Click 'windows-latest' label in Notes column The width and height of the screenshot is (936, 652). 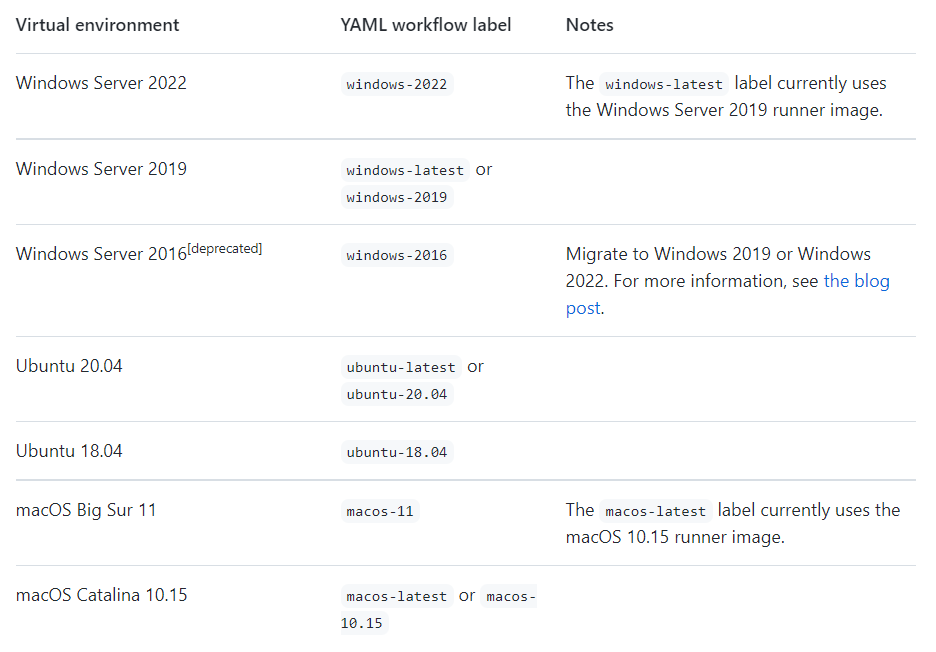coord(664,84)
